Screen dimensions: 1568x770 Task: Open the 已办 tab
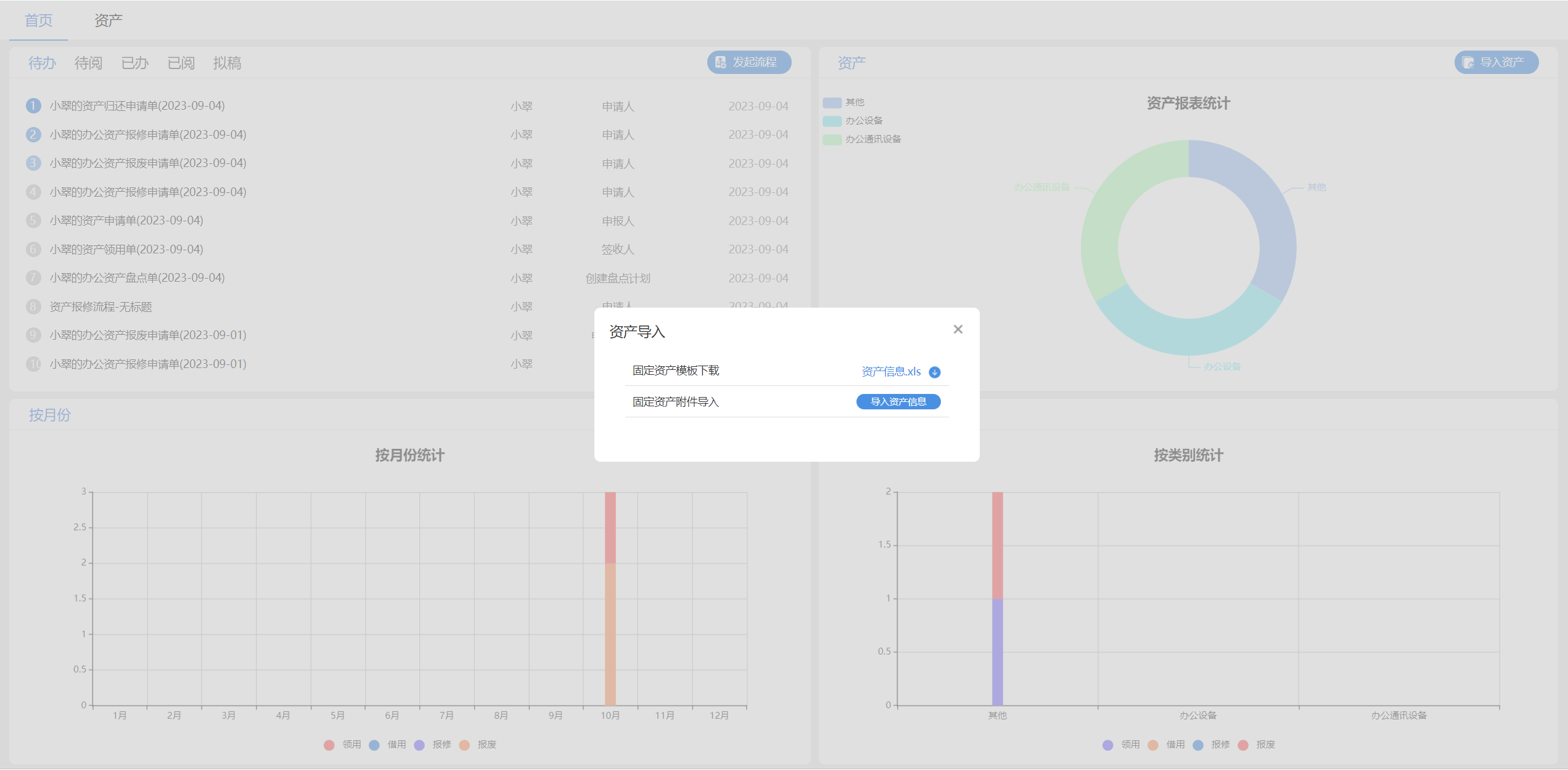(134, 63)
